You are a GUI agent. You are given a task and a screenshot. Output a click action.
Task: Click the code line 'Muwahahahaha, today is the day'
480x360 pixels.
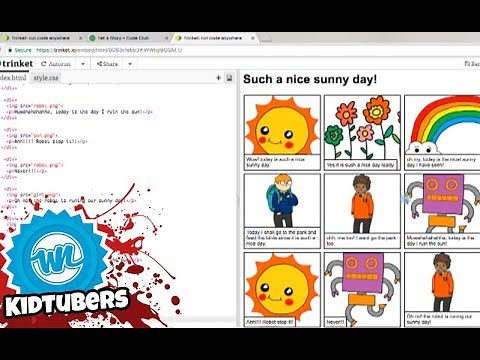(79, 112)
